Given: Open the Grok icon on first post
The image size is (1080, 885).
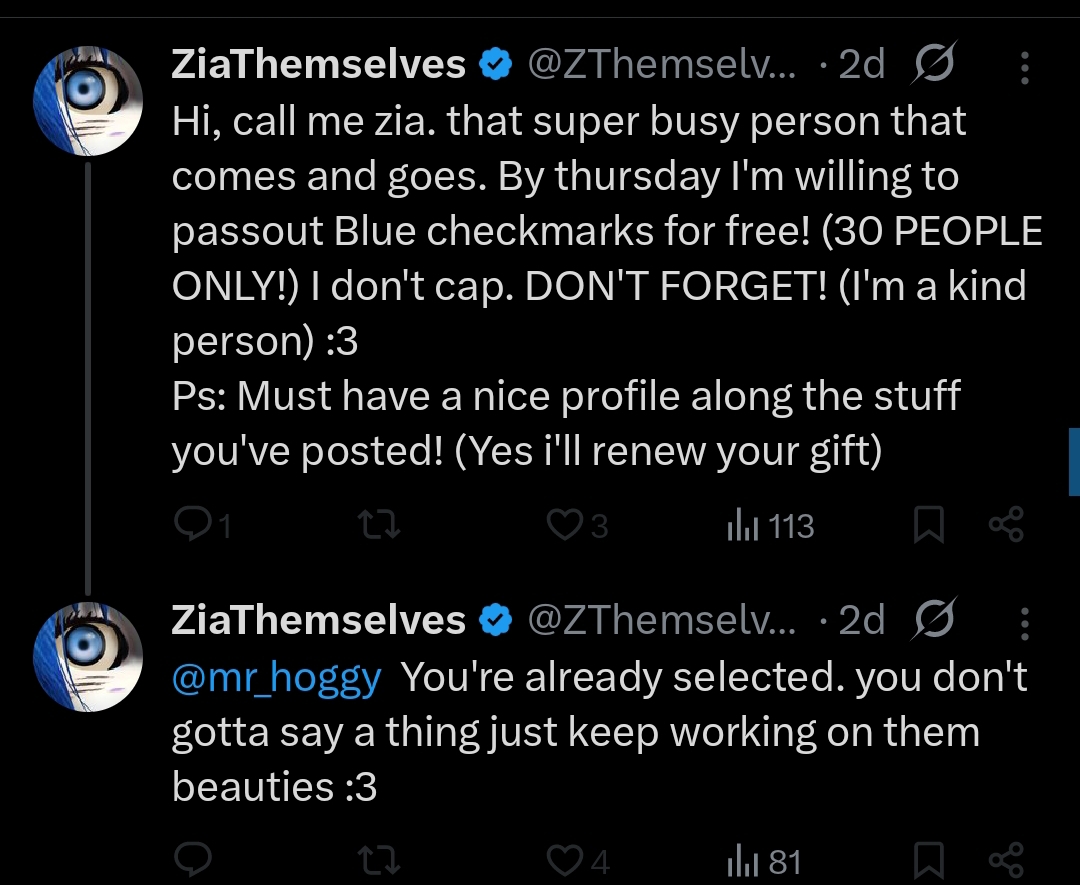Looking at the screenshot, I should (x=934, y=66).
